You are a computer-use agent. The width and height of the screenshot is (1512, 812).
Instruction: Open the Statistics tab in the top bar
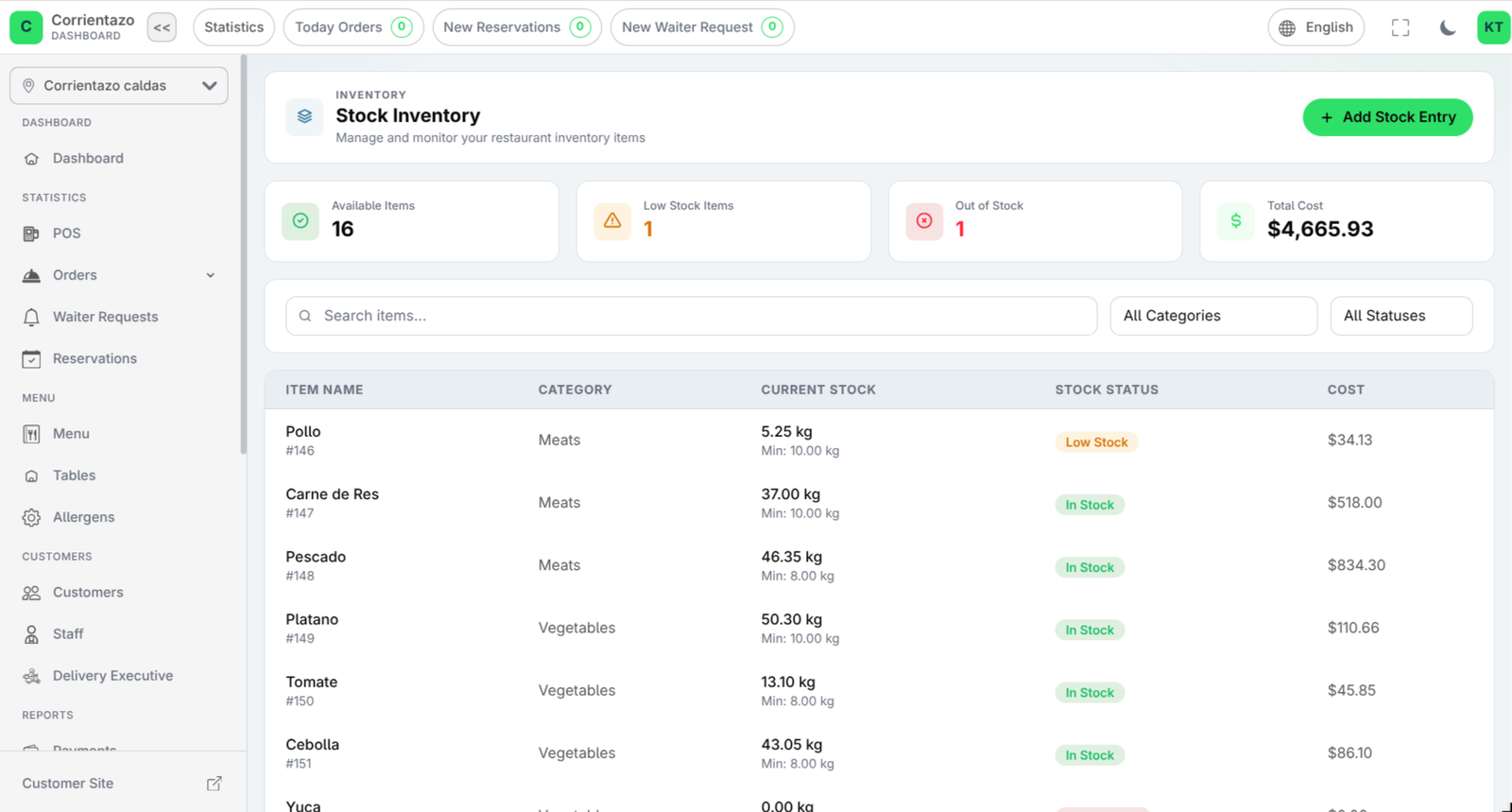[234, 27]
